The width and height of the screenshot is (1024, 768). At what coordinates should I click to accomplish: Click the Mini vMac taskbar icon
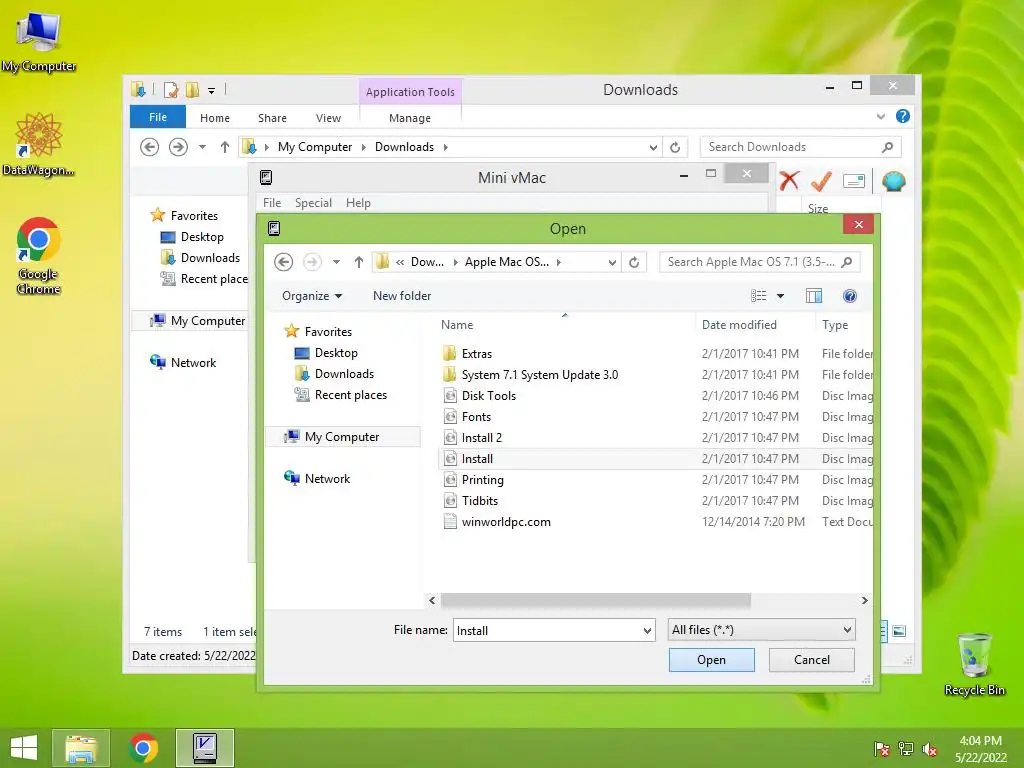click(x=205, y=748)
